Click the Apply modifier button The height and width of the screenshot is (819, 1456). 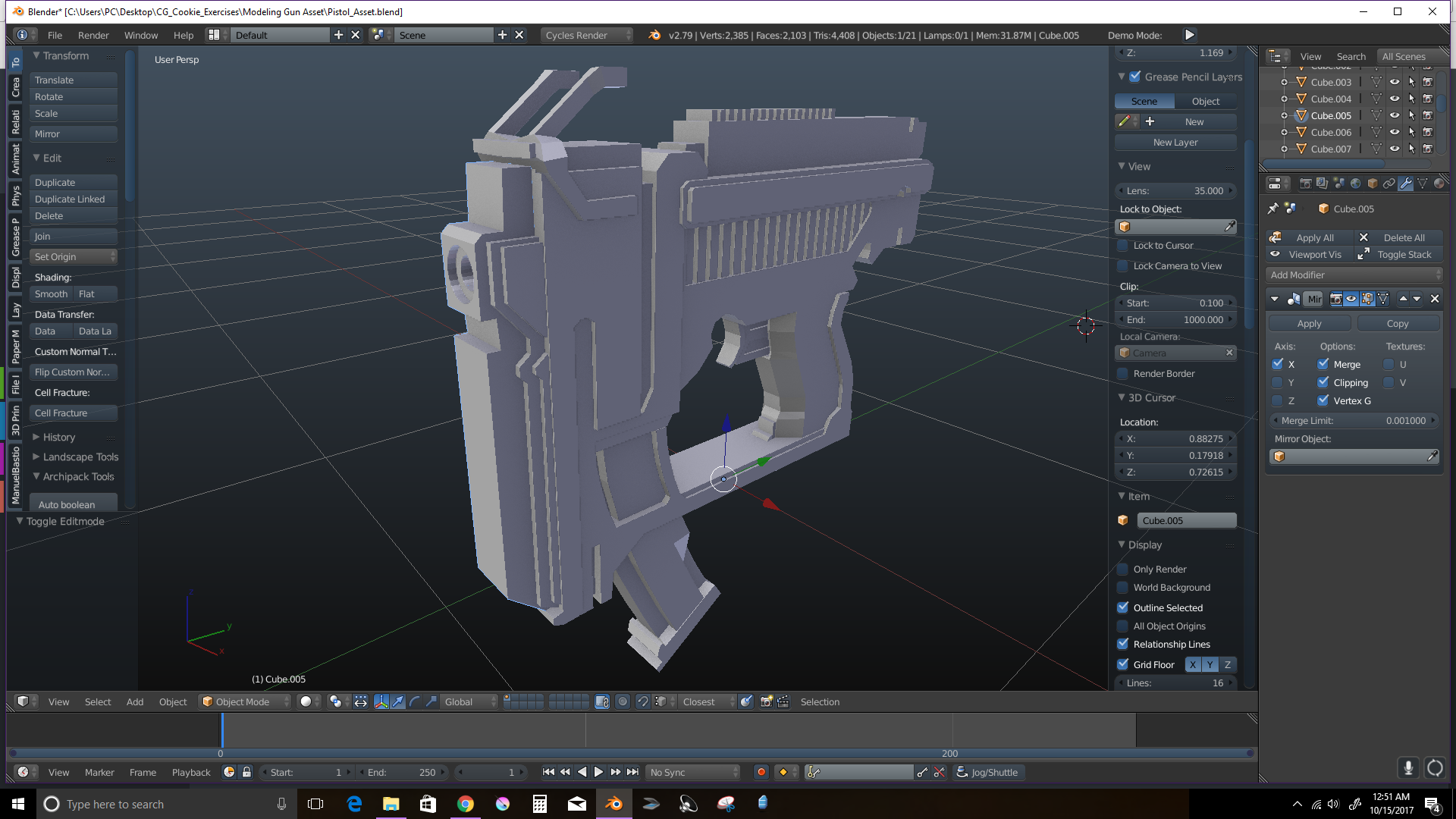tap(1309, 324)
